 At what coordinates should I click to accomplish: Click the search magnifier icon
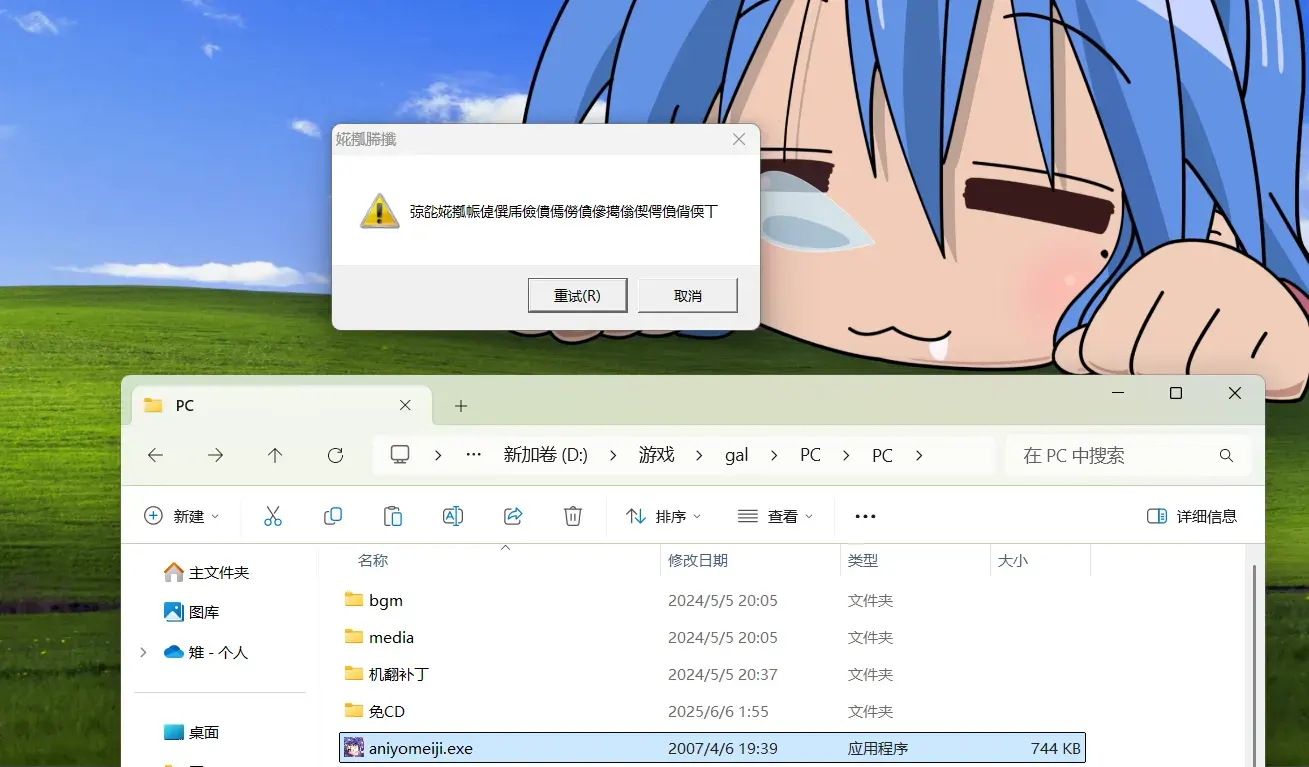click(x=1226, y=455)
